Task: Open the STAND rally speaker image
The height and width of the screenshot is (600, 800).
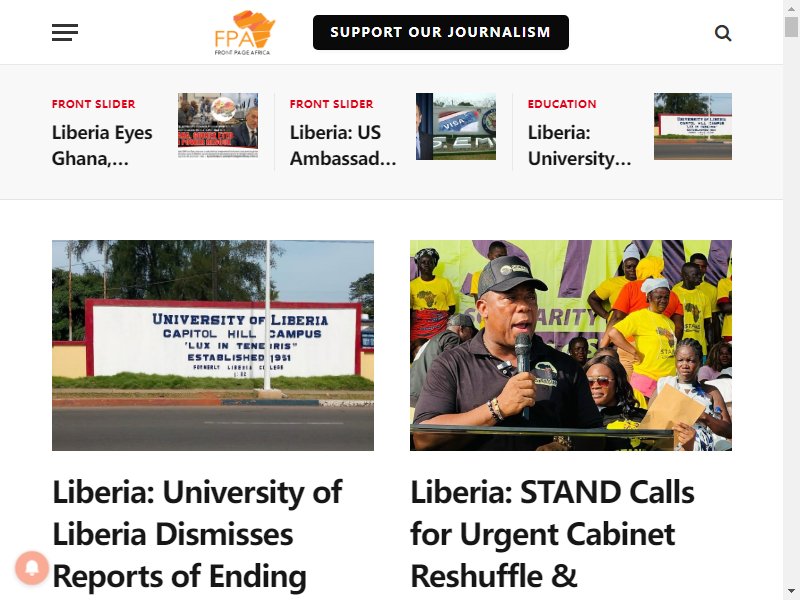Action: tap(571, 345)
